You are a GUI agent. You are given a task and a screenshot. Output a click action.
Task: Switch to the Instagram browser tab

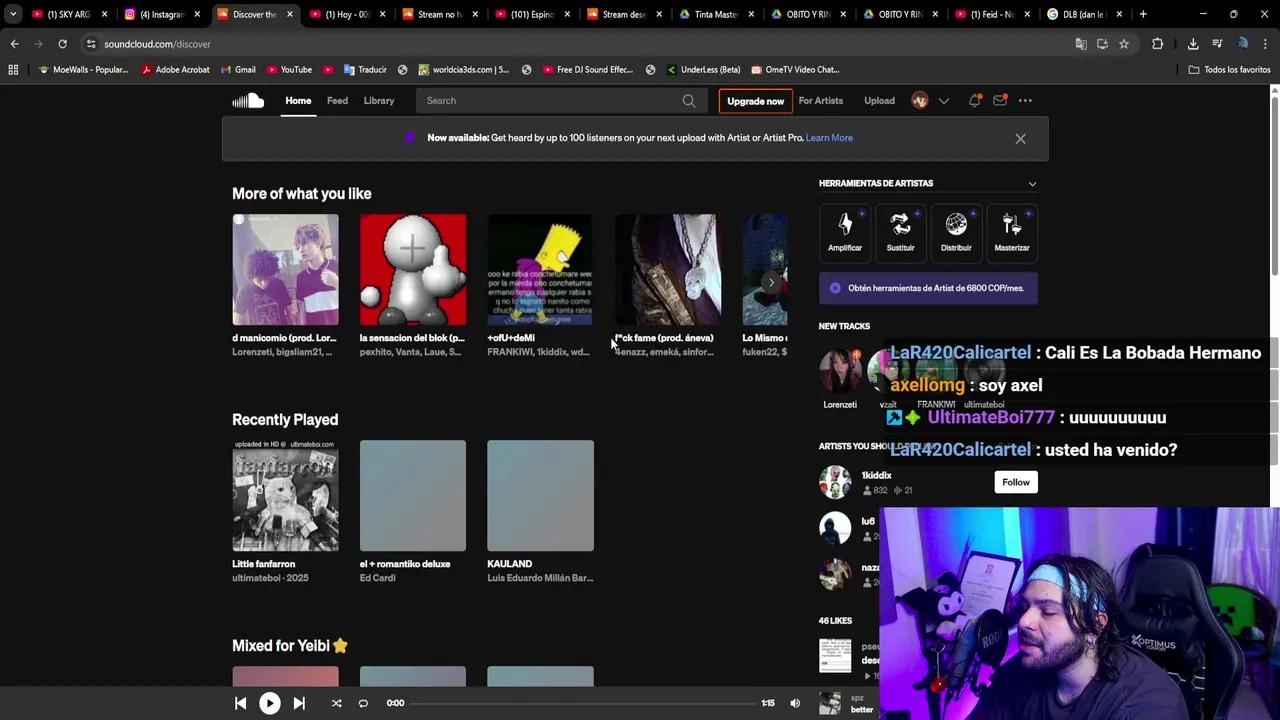[x=160, y=14]
